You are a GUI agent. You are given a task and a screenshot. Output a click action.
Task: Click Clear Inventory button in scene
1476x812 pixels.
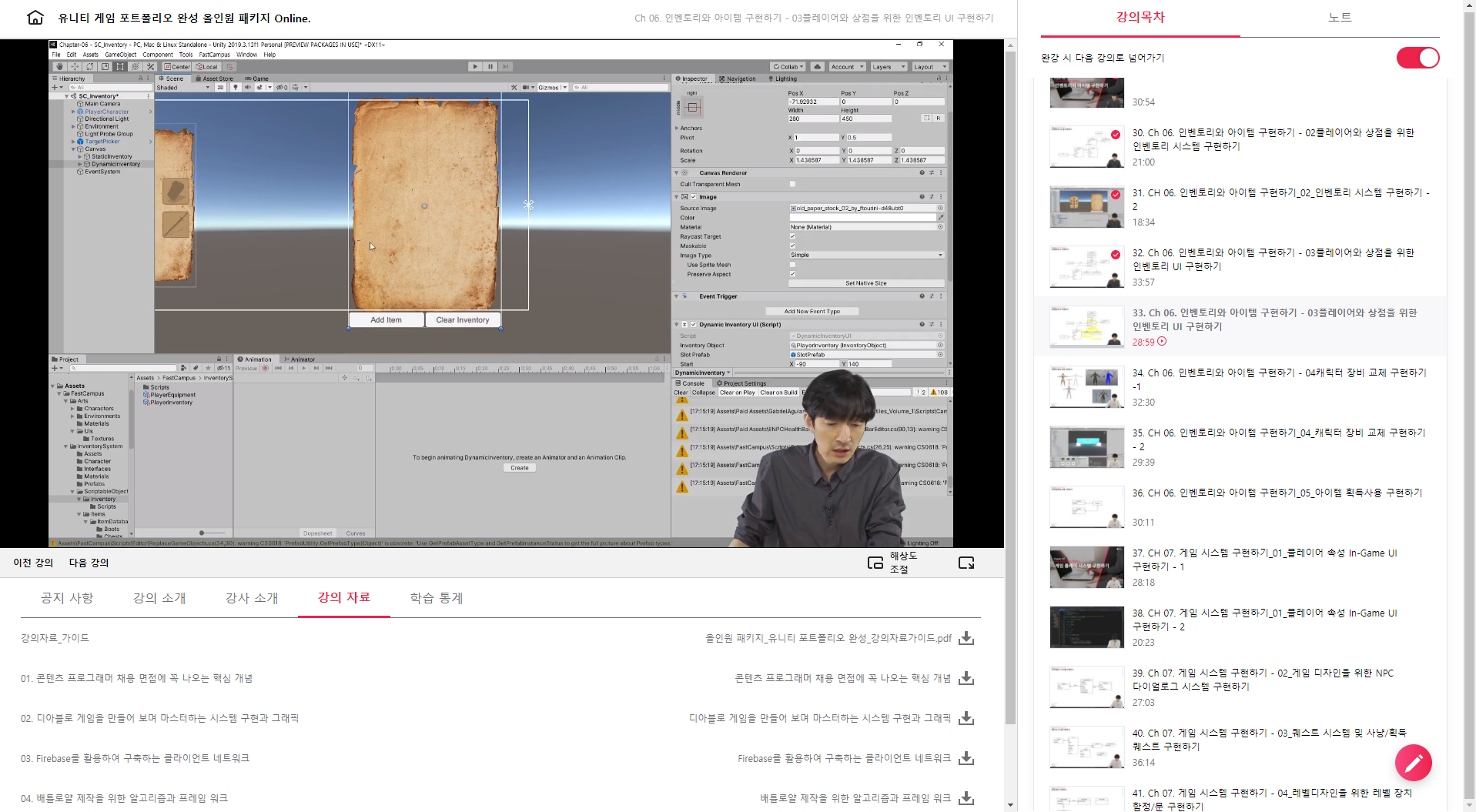(463, 320)
